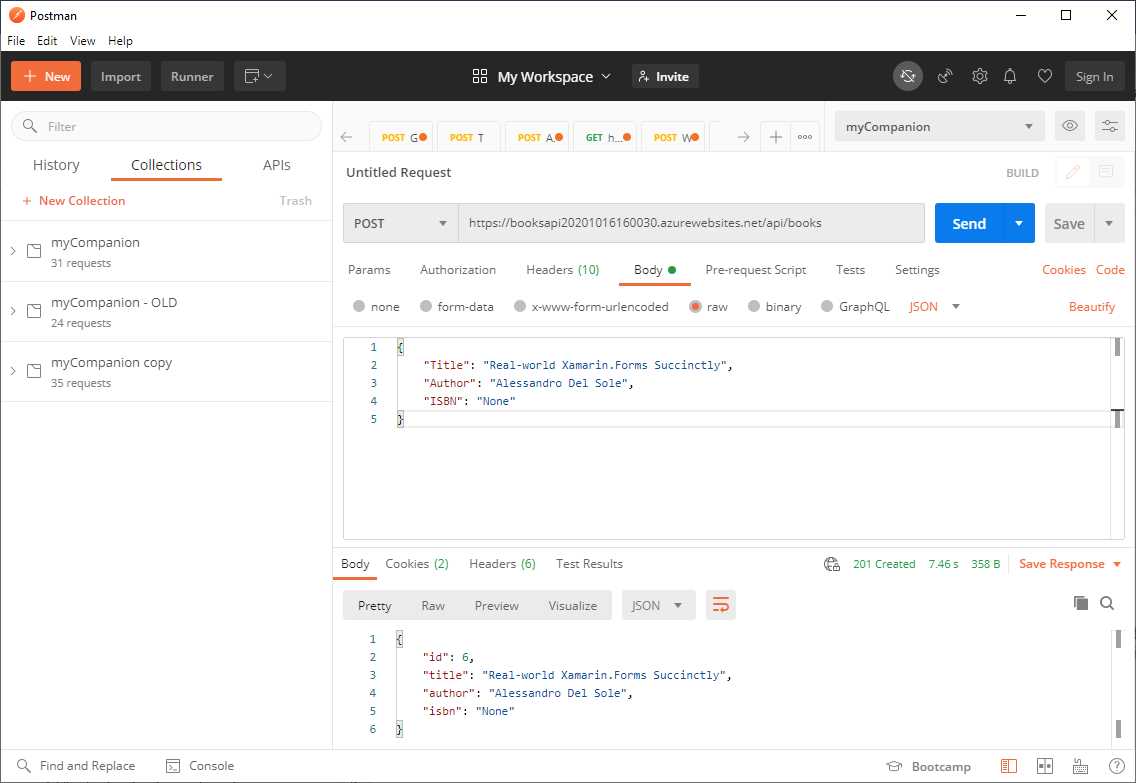Click the Help question mark icon
The width and height of the screenshot is (1136, 783).
[1115, 765]
